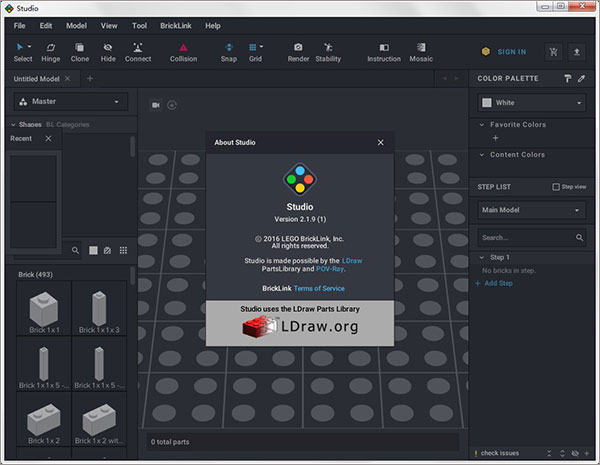This screenshot has height=465, width=600.
Task: Click the Select arrow tool
Action: pyautogui.click(x=20, y=47)
